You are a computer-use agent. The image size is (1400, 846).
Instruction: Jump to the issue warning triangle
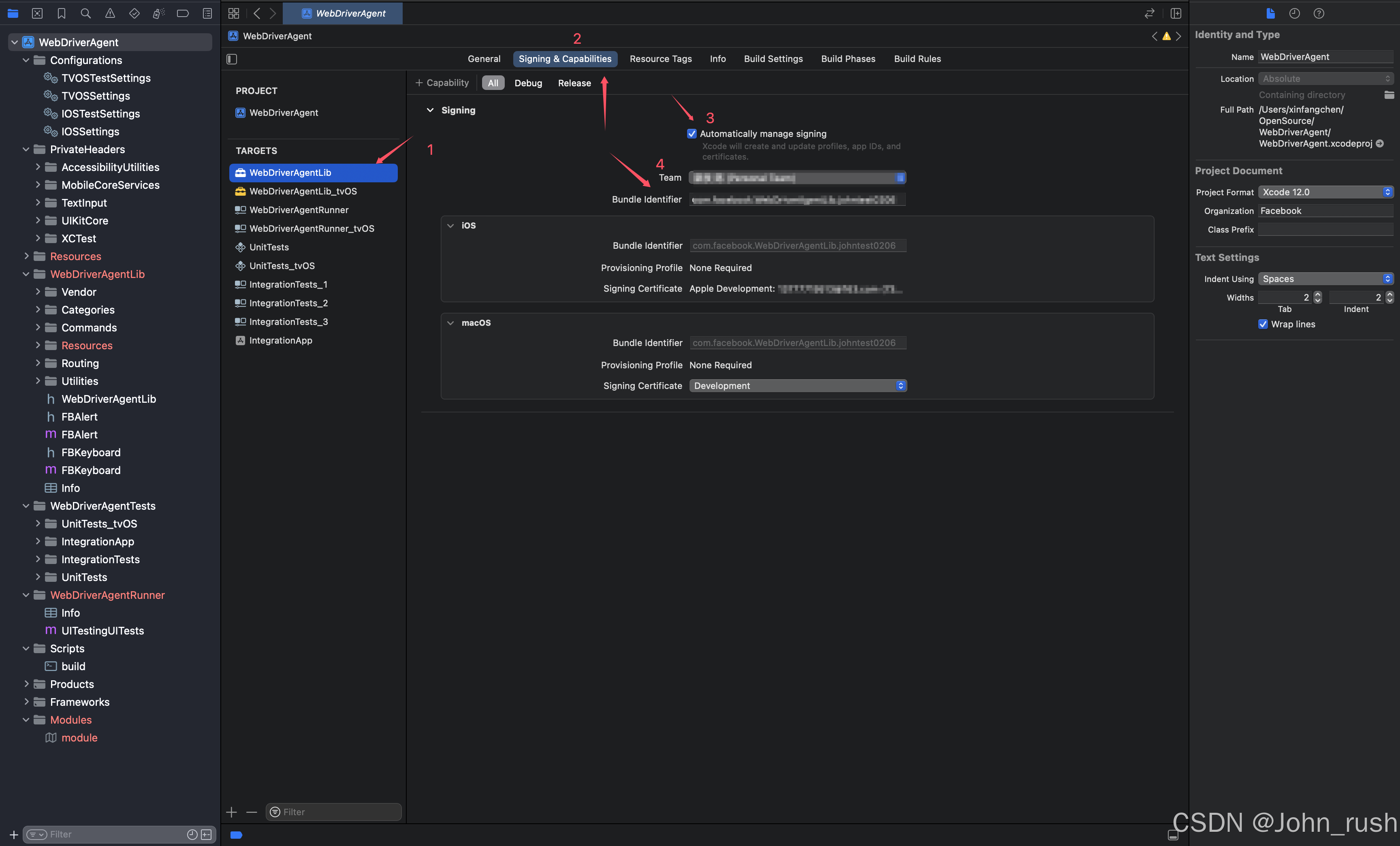(1167, 36)
